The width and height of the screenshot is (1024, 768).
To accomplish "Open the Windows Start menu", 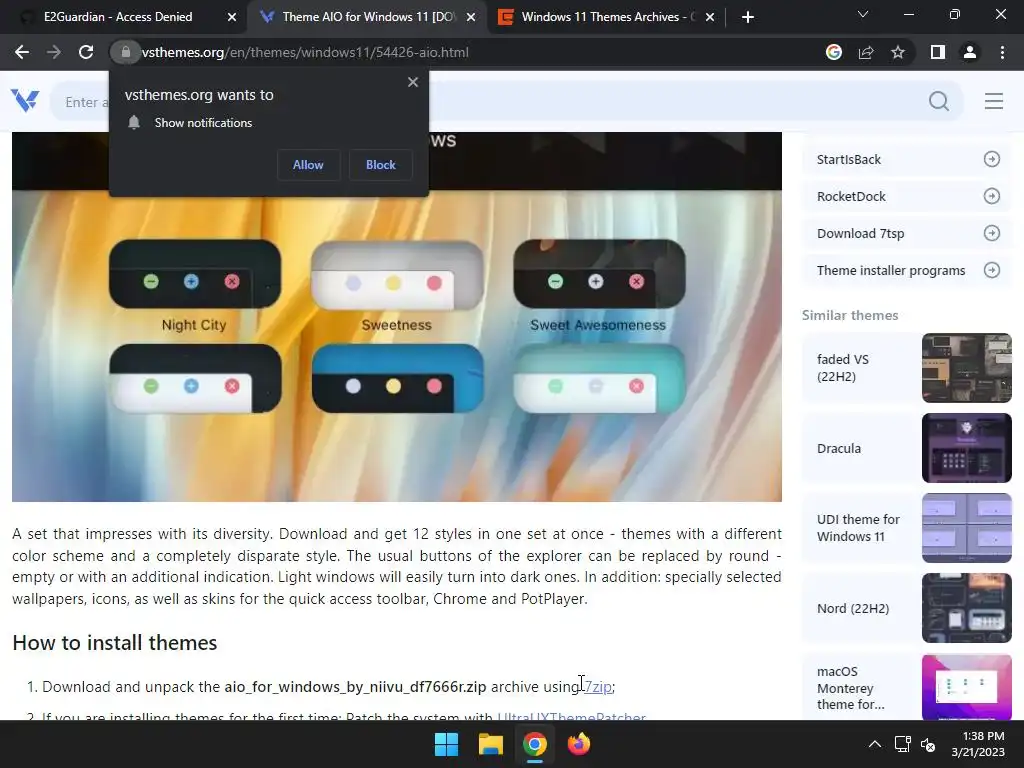I will coord(447,744).
